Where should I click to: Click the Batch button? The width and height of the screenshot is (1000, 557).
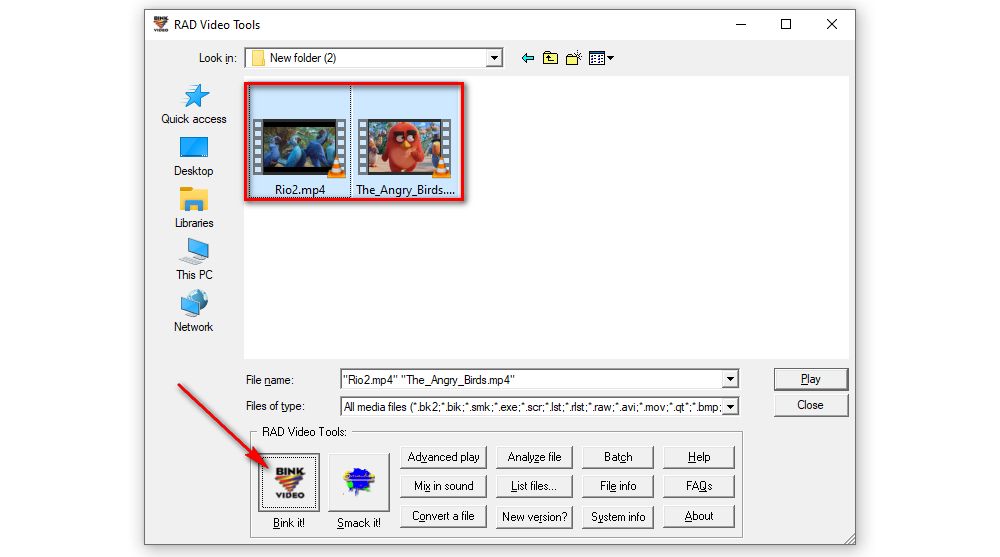tap(618, 457)
